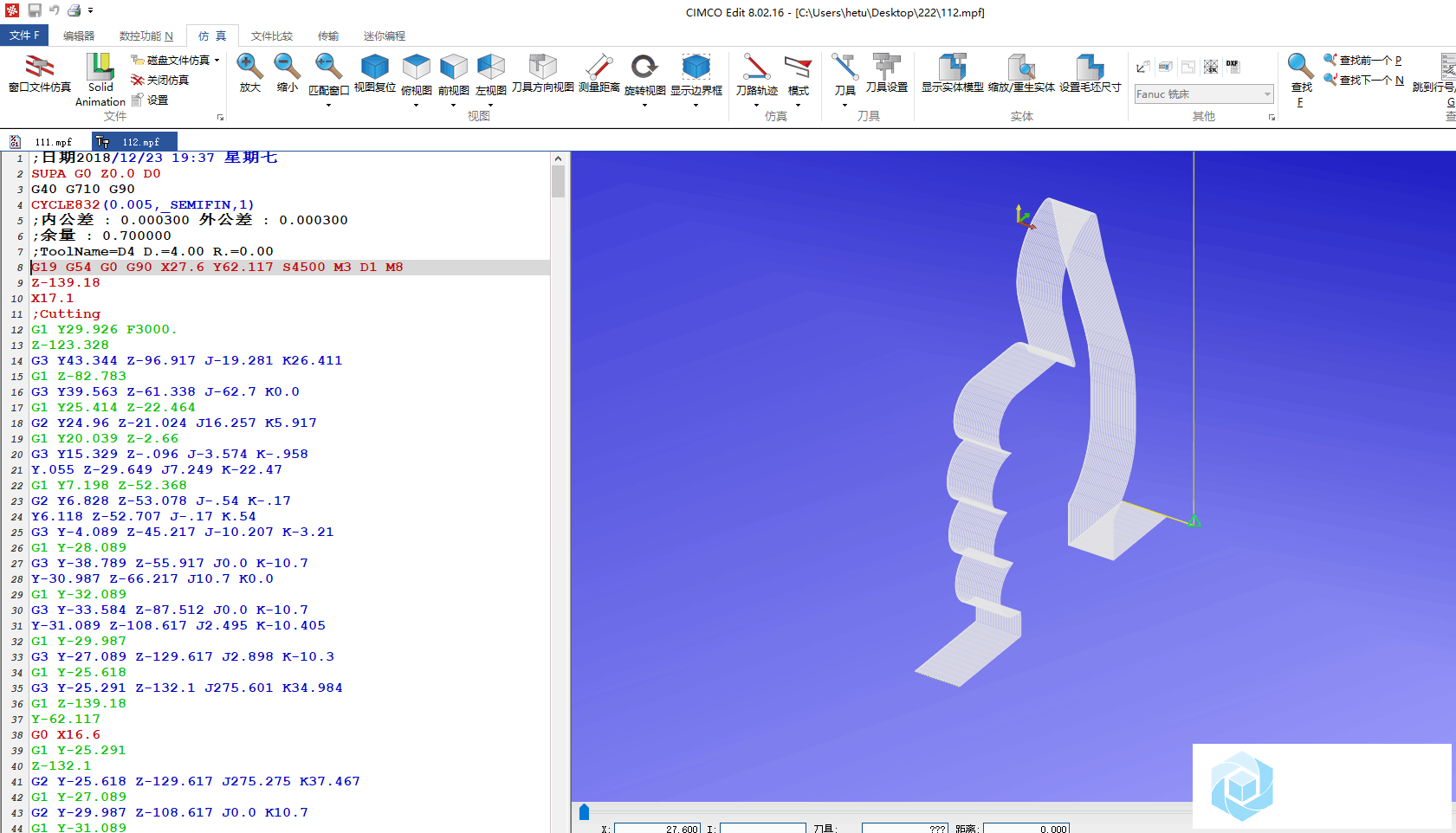Image resolution: width=1456 pixels, height=833 pixels.
Task: Click the 窗口文件仿真 window file simulation icon
Action: point(39,74)
